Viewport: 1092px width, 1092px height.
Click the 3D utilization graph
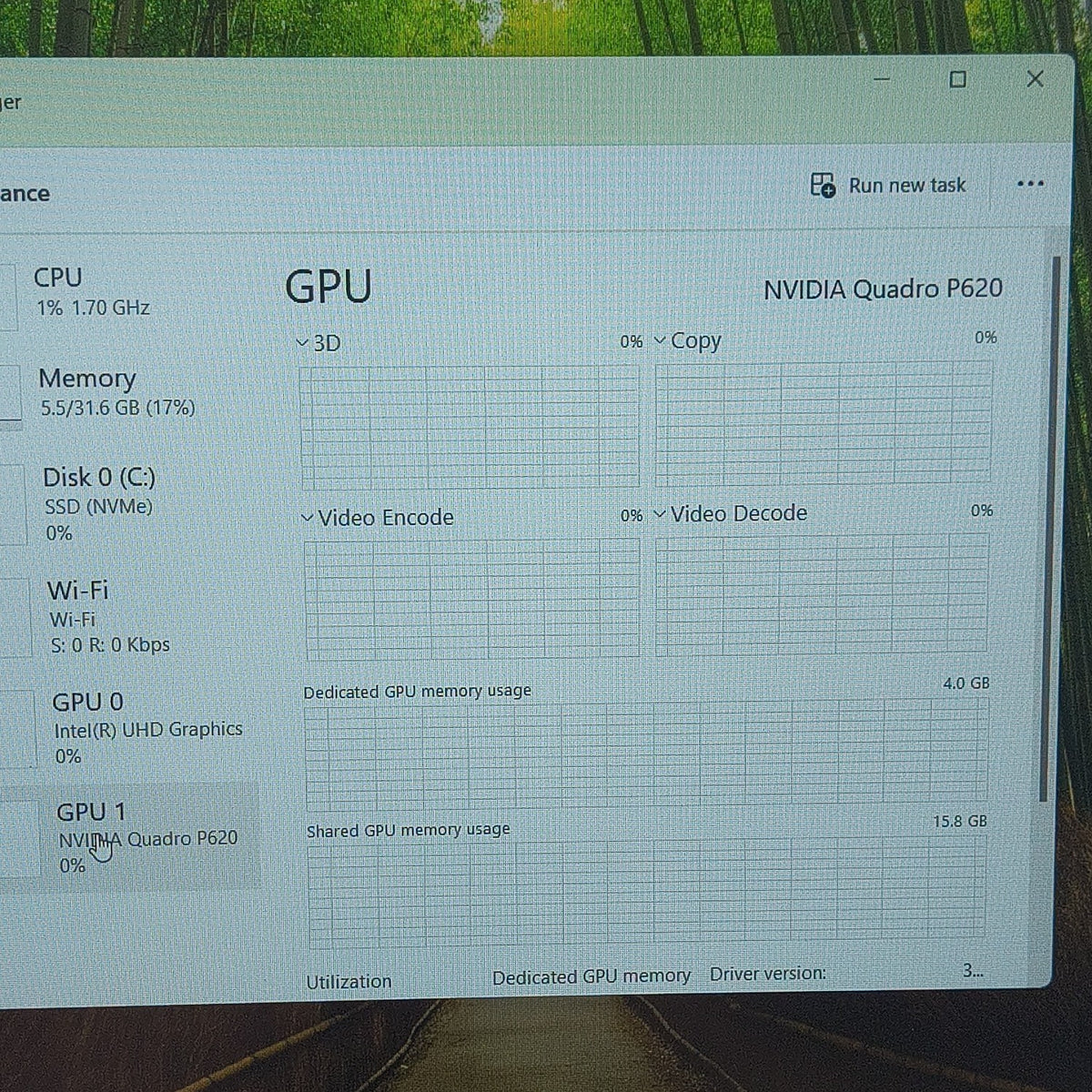(x=470, y=426)
